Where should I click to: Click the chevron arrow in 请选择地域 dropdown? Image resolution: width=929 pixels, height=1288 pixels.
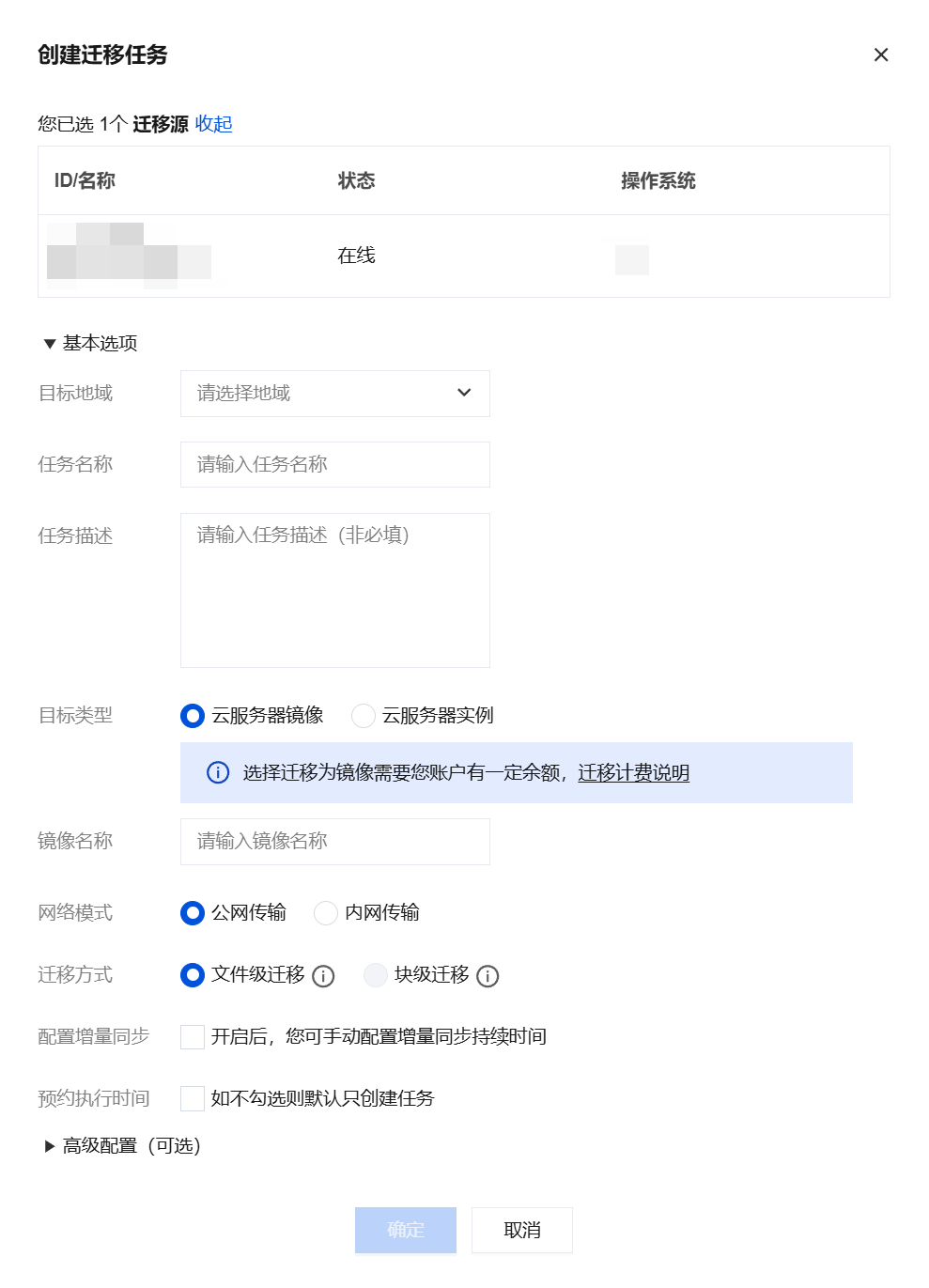[x=464, y=393]
